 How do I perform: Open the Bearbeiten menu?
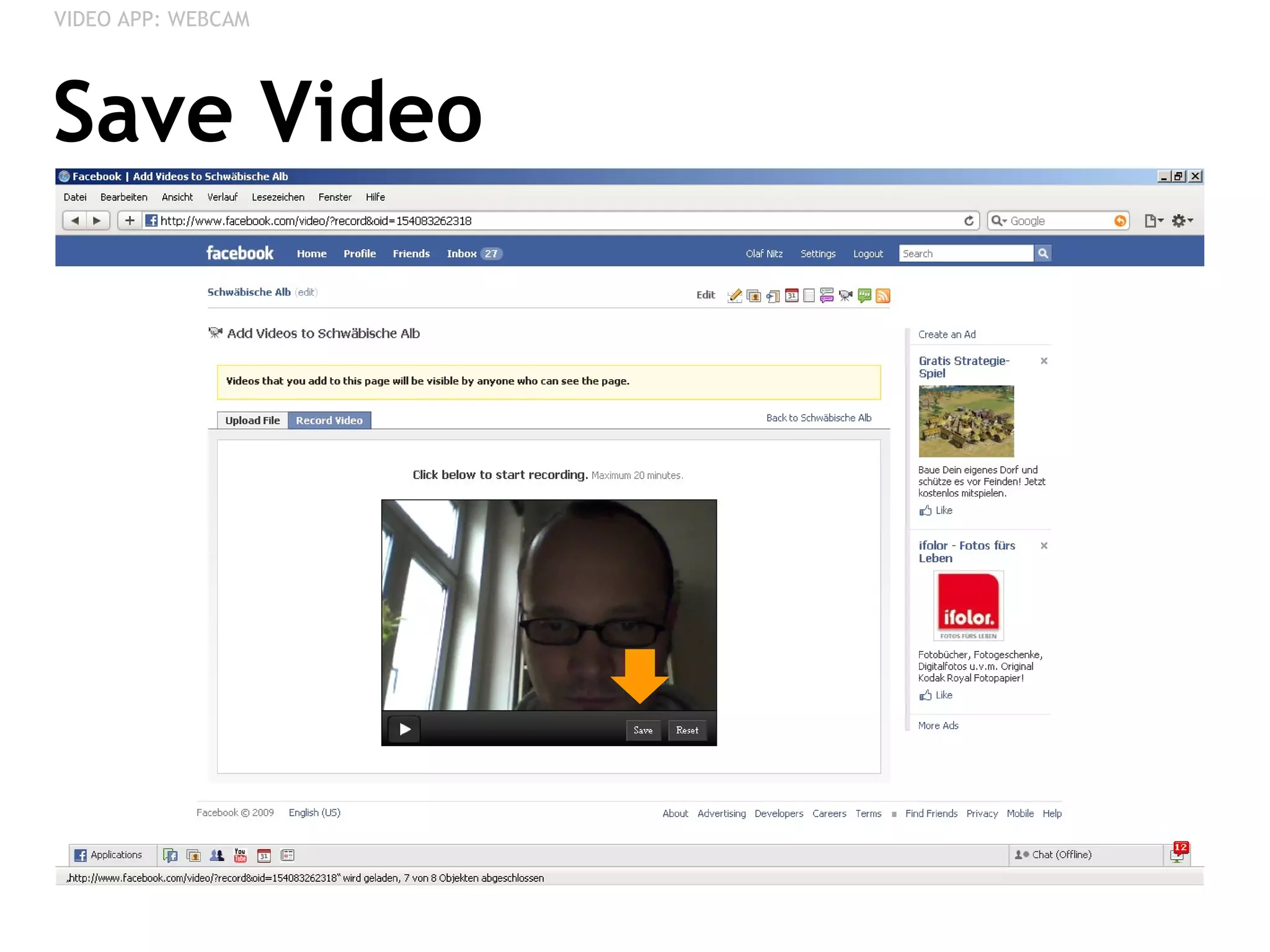point(124,197)
